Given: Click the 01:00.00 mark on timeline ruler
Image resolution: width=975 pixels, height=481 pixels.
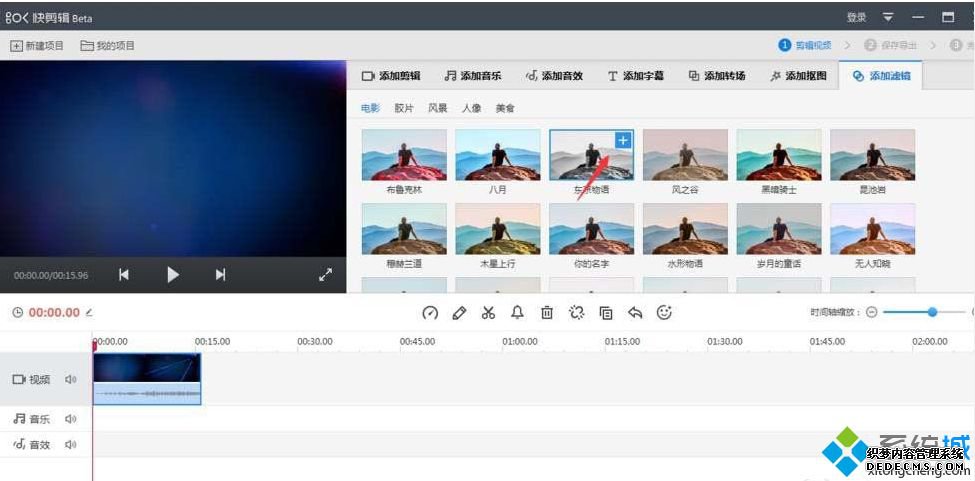Looking at the screenshot, I should tap(520, 341).
